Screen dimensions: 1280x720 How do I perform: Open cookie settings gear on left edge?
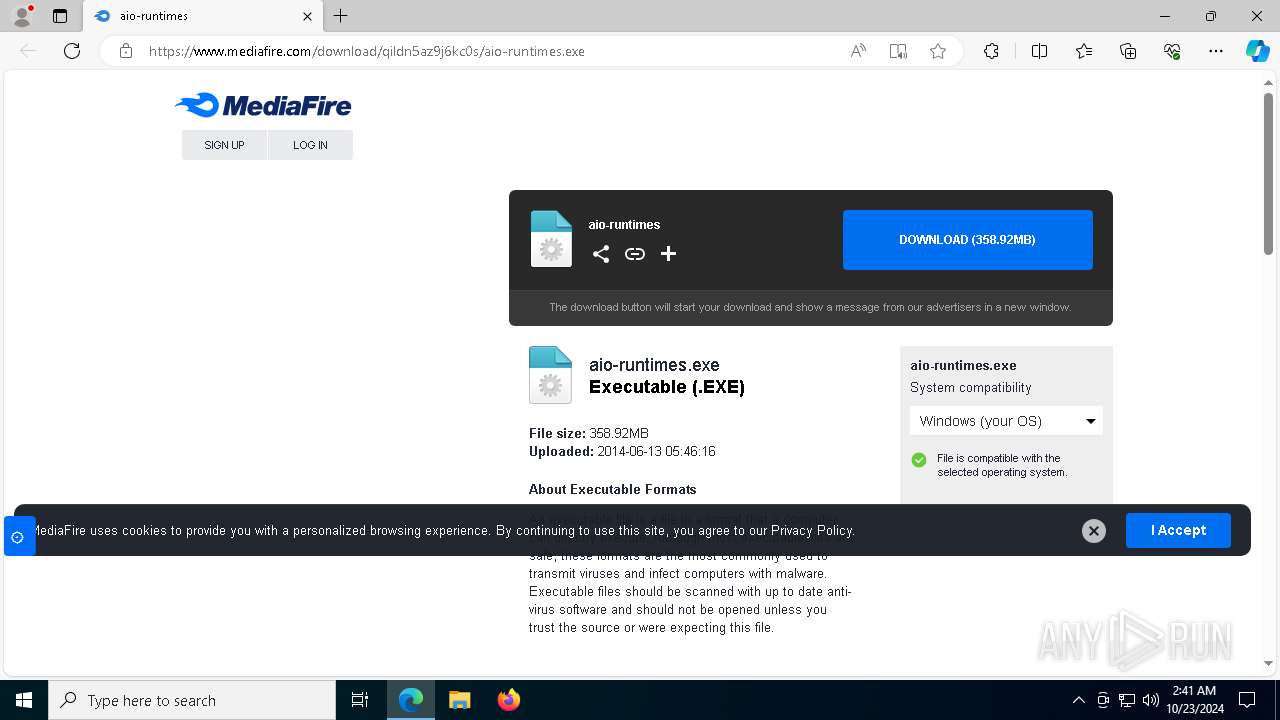(x=18, y=537)
